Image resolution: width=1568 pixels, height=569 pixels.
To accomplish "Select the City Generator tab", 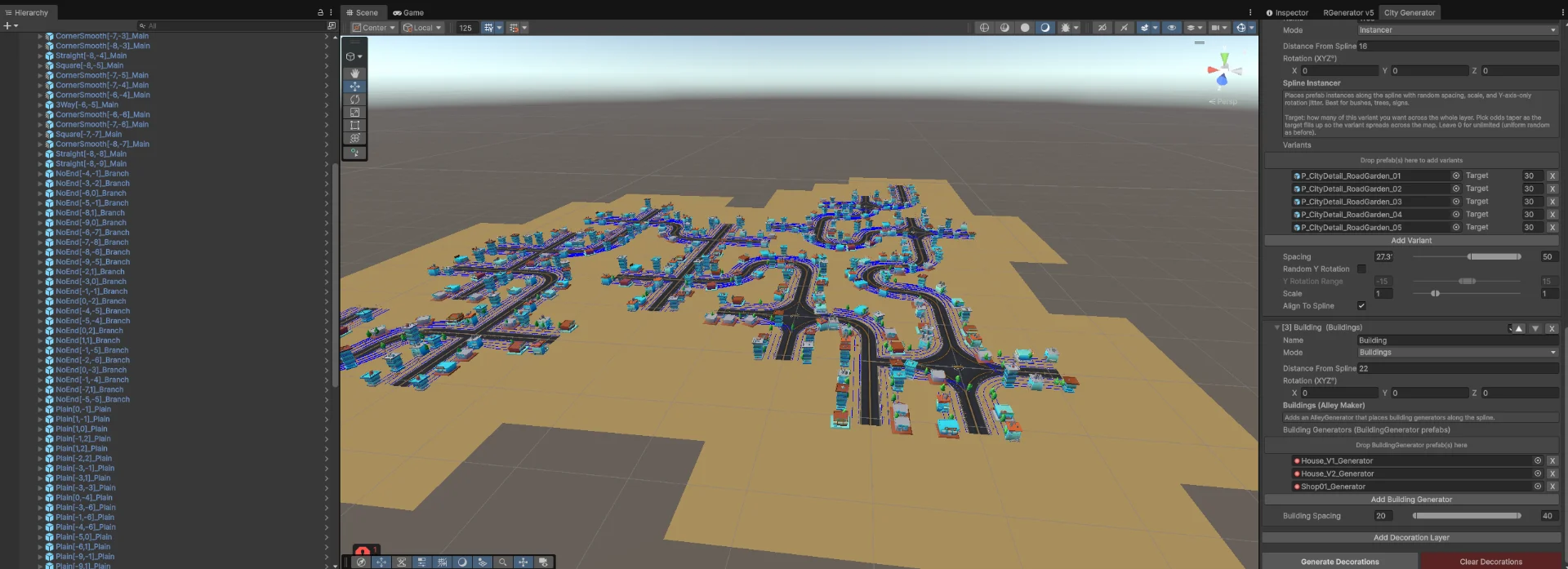I will pyautogui.click(x=1410, y=13).
